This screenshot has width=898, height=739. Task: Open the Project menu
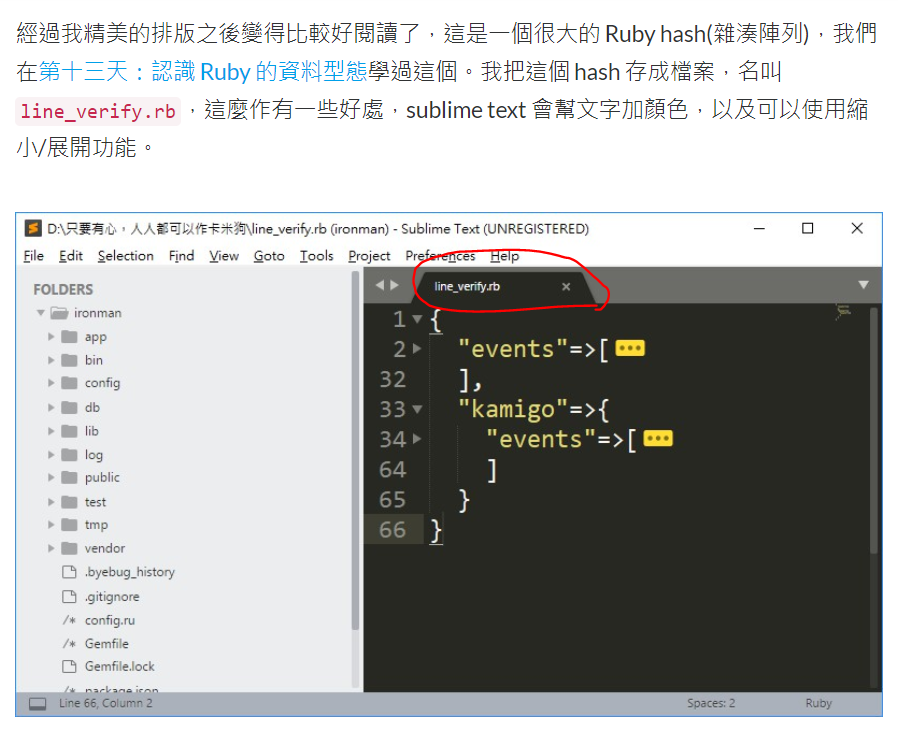[369, 255]
